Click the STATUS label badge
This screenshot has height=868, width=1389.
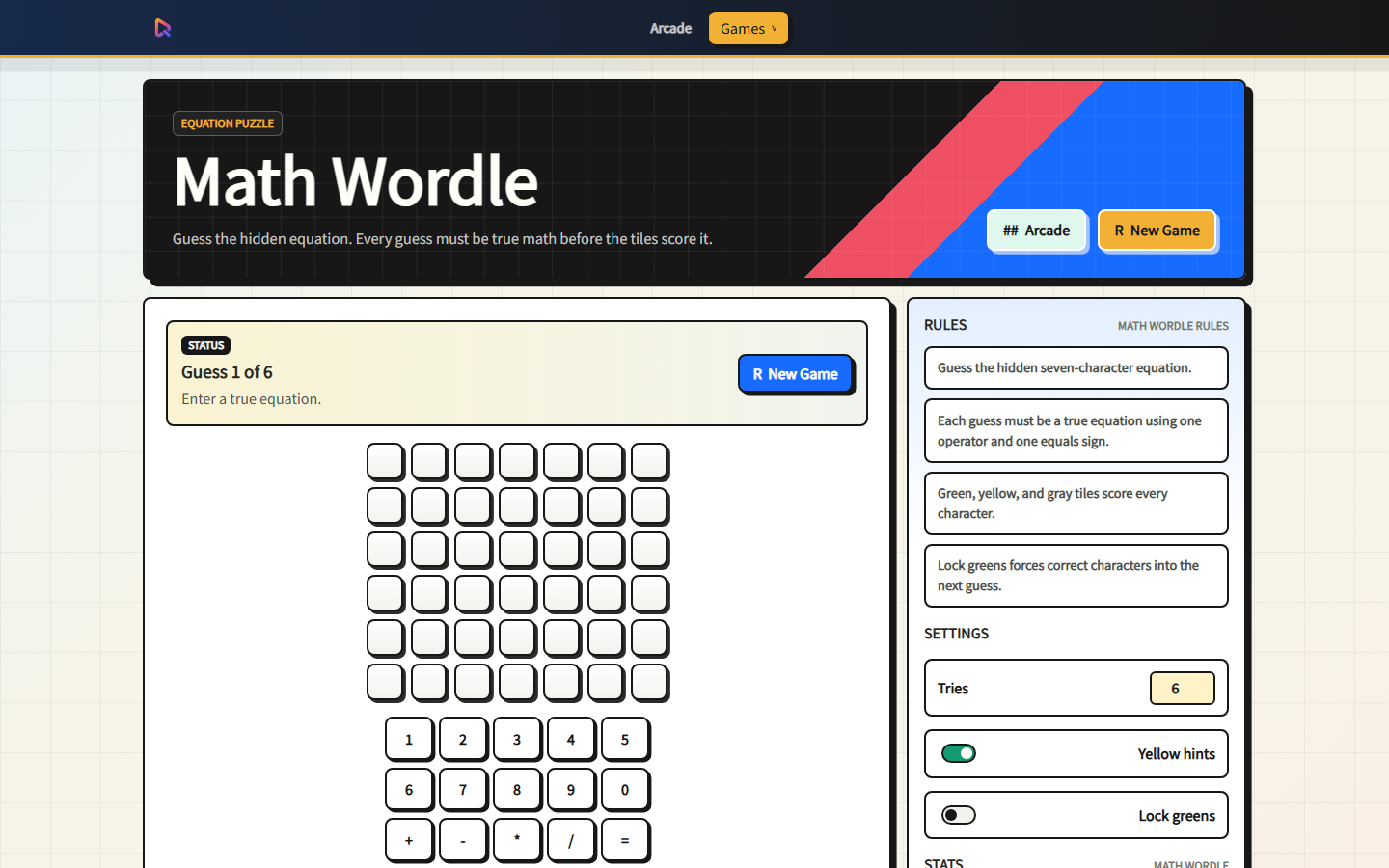pos(205,345)
